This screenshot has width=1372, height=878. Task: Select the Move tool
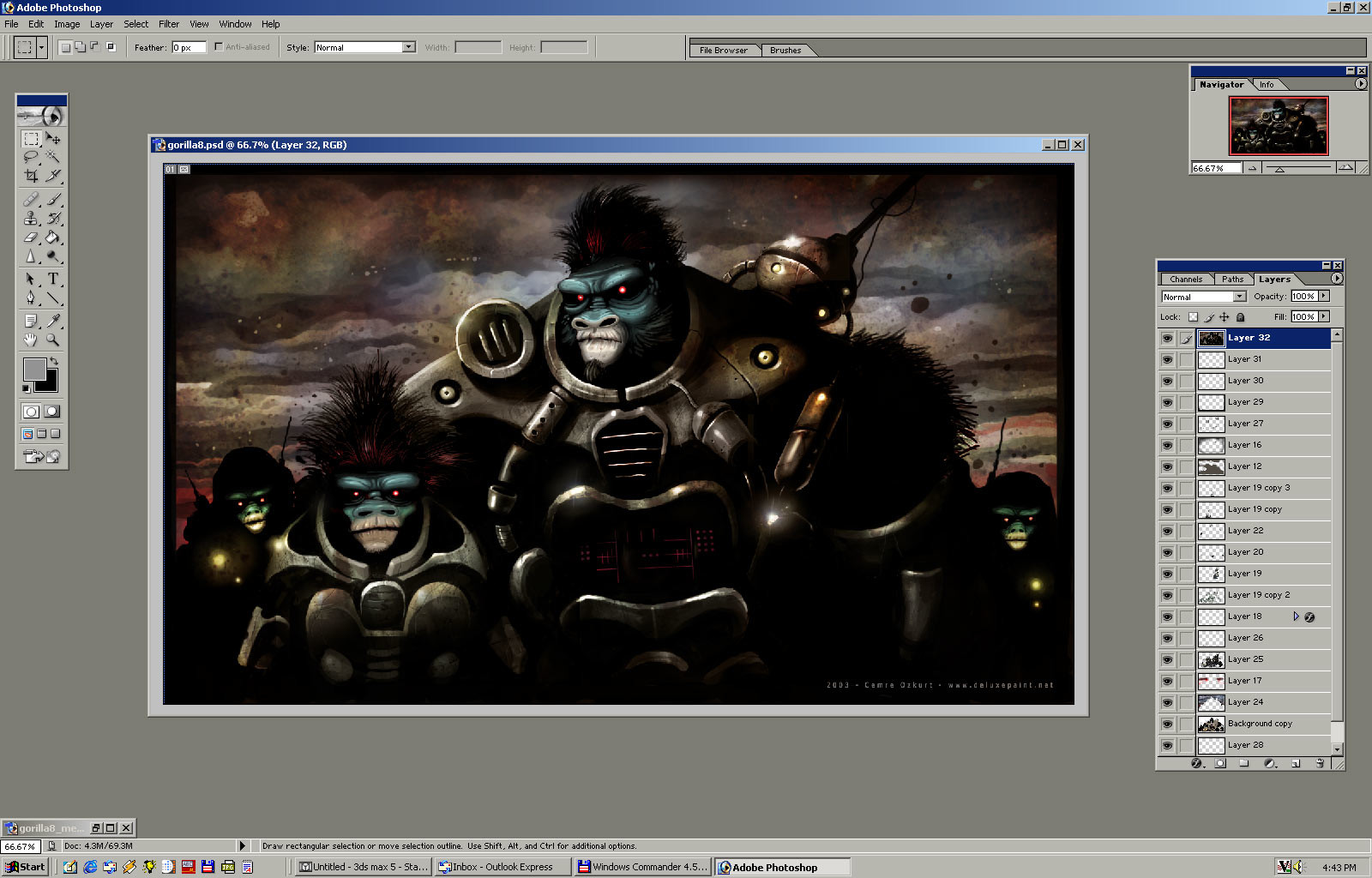pos(53,138)
